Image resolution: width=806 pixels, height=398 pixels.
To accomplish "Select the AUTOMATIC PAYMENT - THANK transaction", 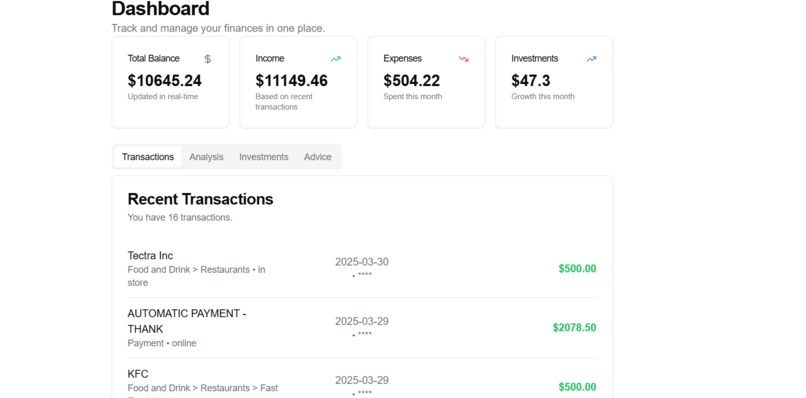I will [187, 321].
